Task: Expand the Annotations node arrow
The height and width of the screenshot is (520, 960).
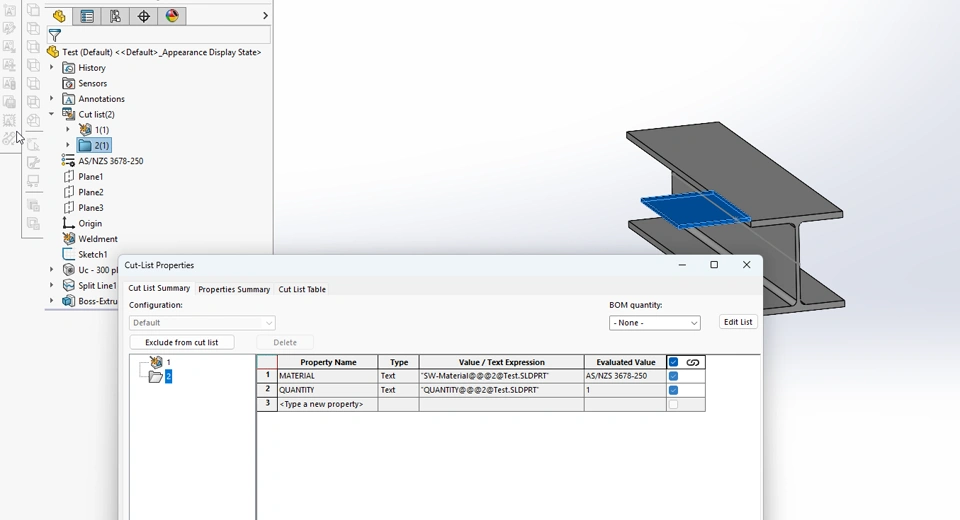Action: tap(51, 99)
